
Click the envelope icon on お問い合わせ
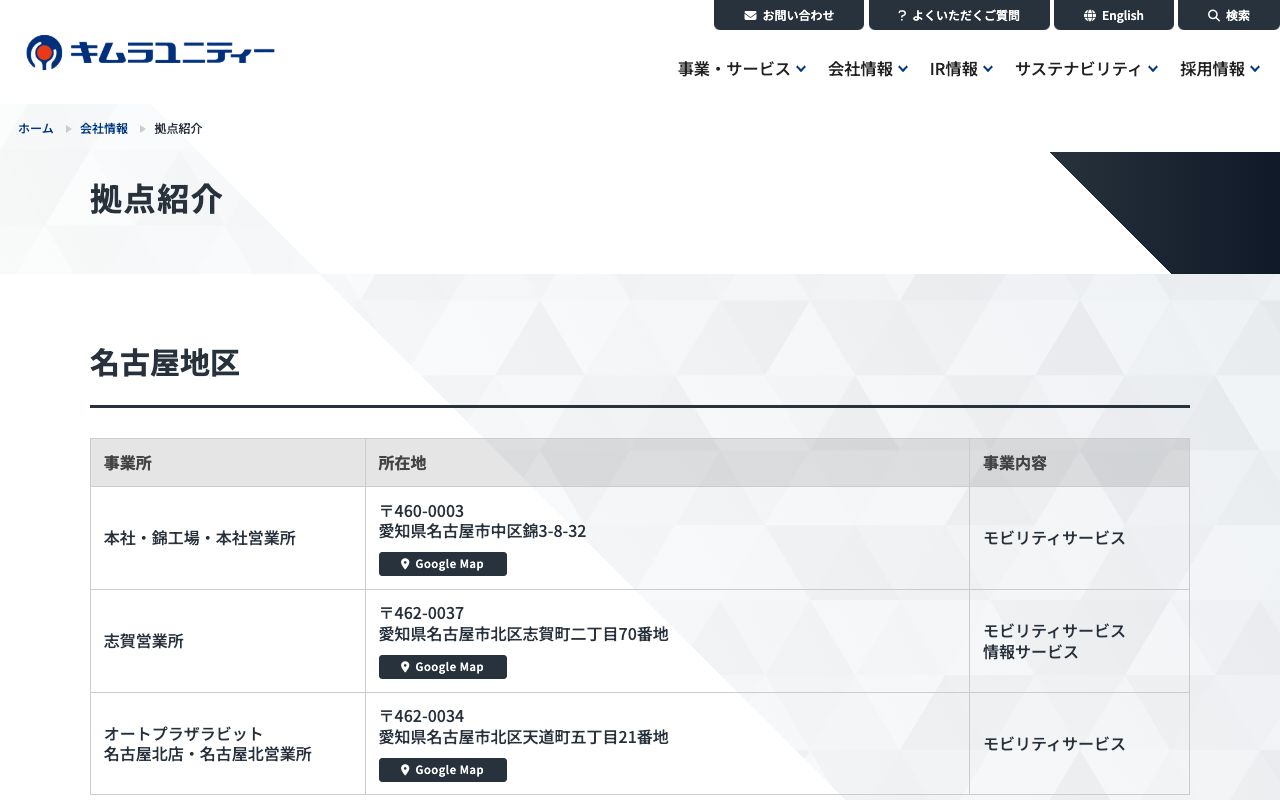[x=749, y=15]
